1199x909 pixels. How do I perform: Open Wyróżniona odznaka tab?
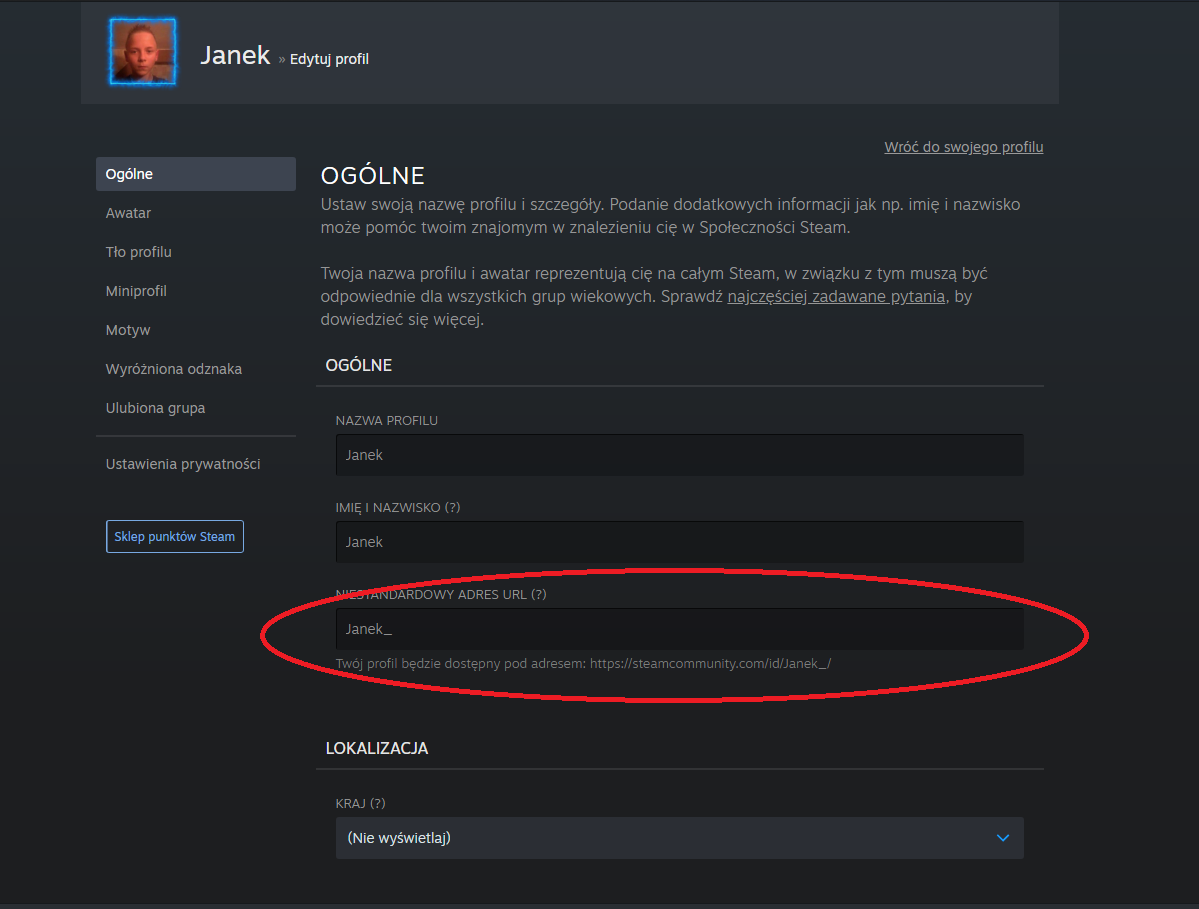[x=174, y=369]
